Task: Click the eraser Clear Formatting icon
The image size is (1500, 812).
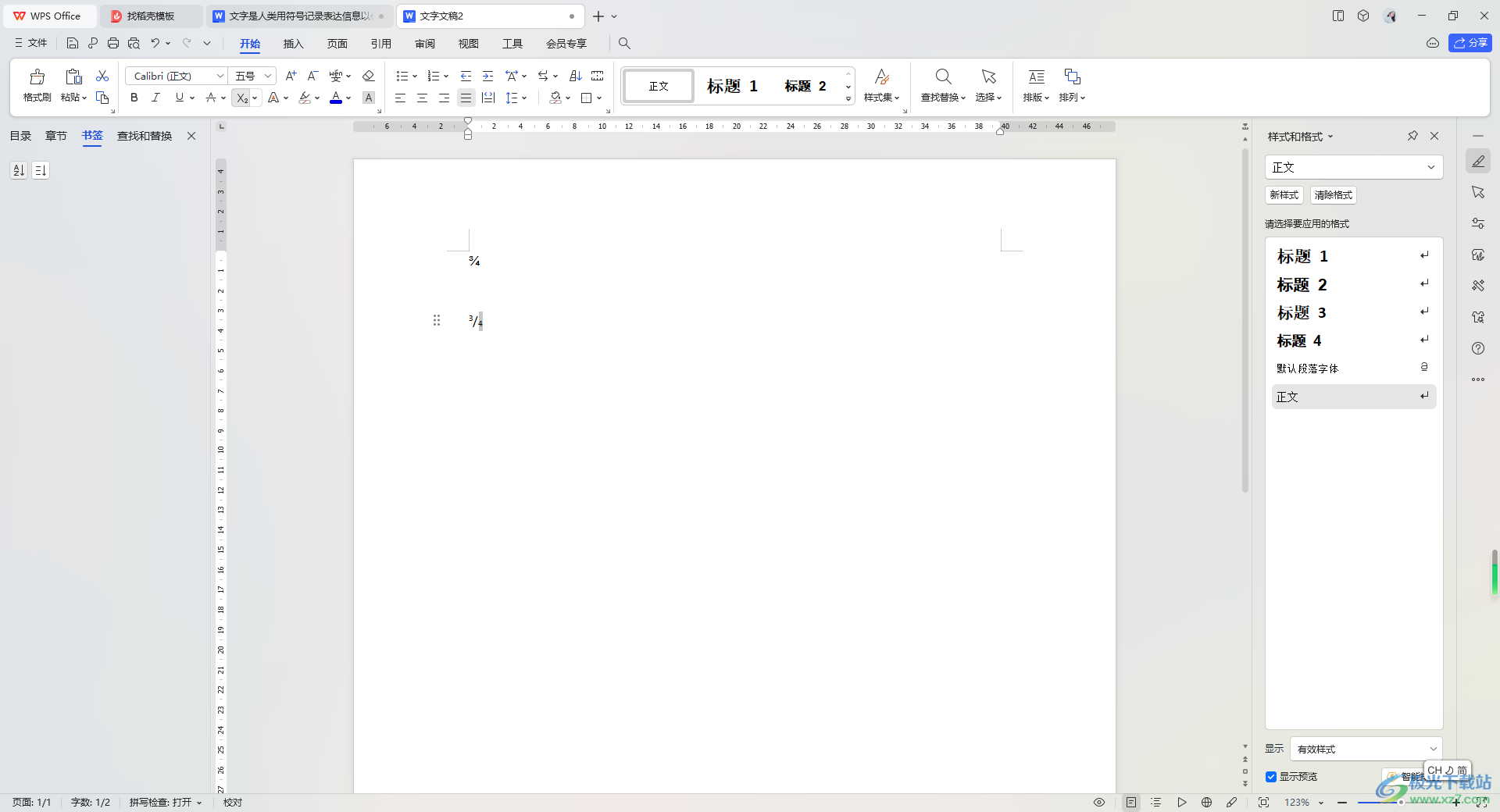Action: 369,76
